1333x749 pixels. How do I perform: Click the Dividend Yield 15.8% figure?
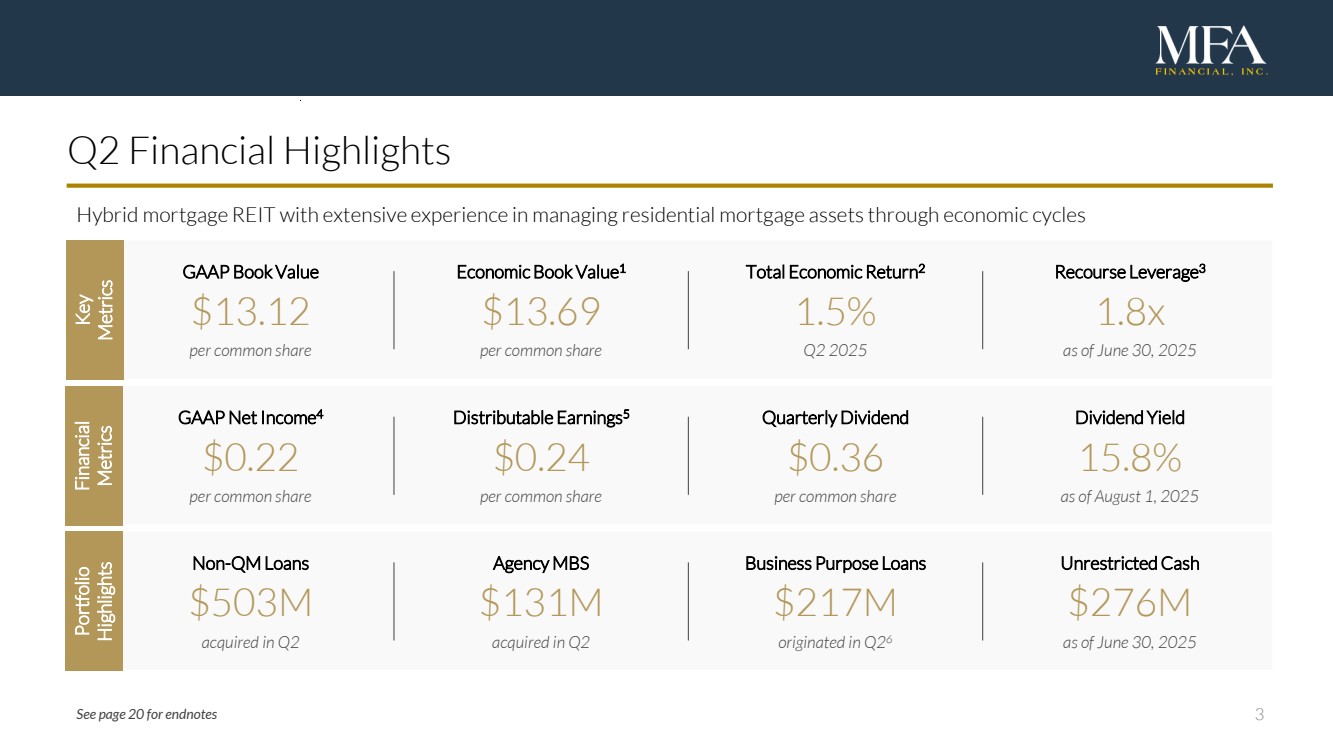click(1129, 458)
